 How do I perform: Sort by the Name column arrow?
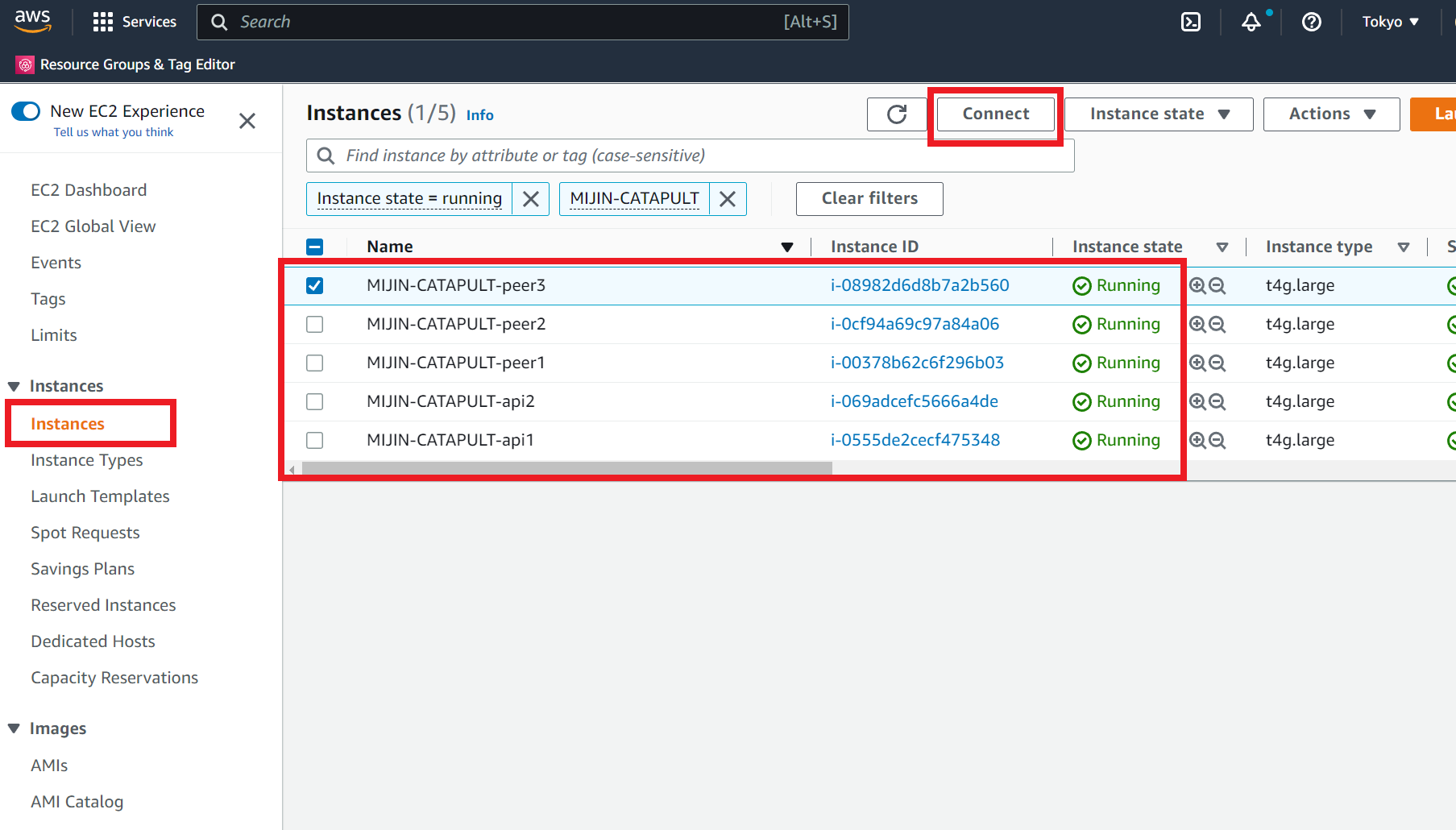pyautogui.click(x=787, y=247)
